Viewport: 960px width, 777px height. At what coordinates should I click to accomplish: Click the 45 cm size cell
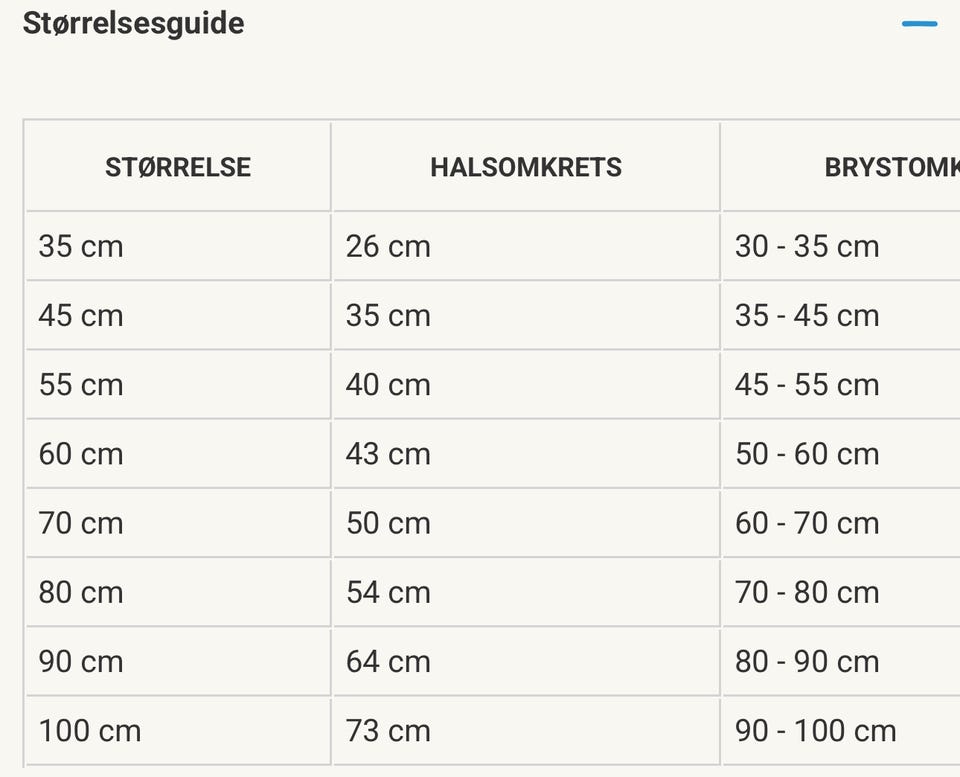tap(81, 315)
